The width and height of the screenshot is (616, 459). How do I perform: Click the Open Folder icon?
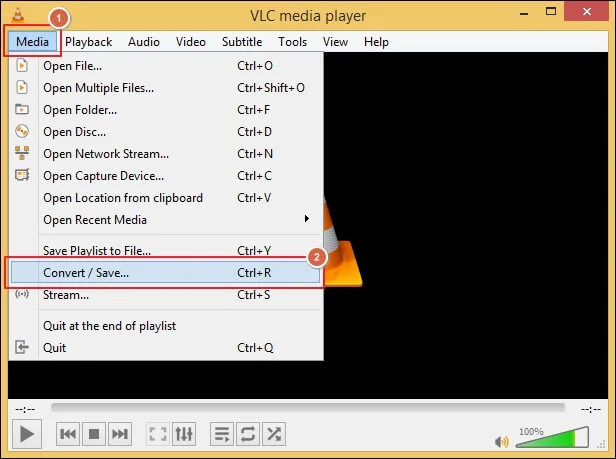[x=22, y=109]
